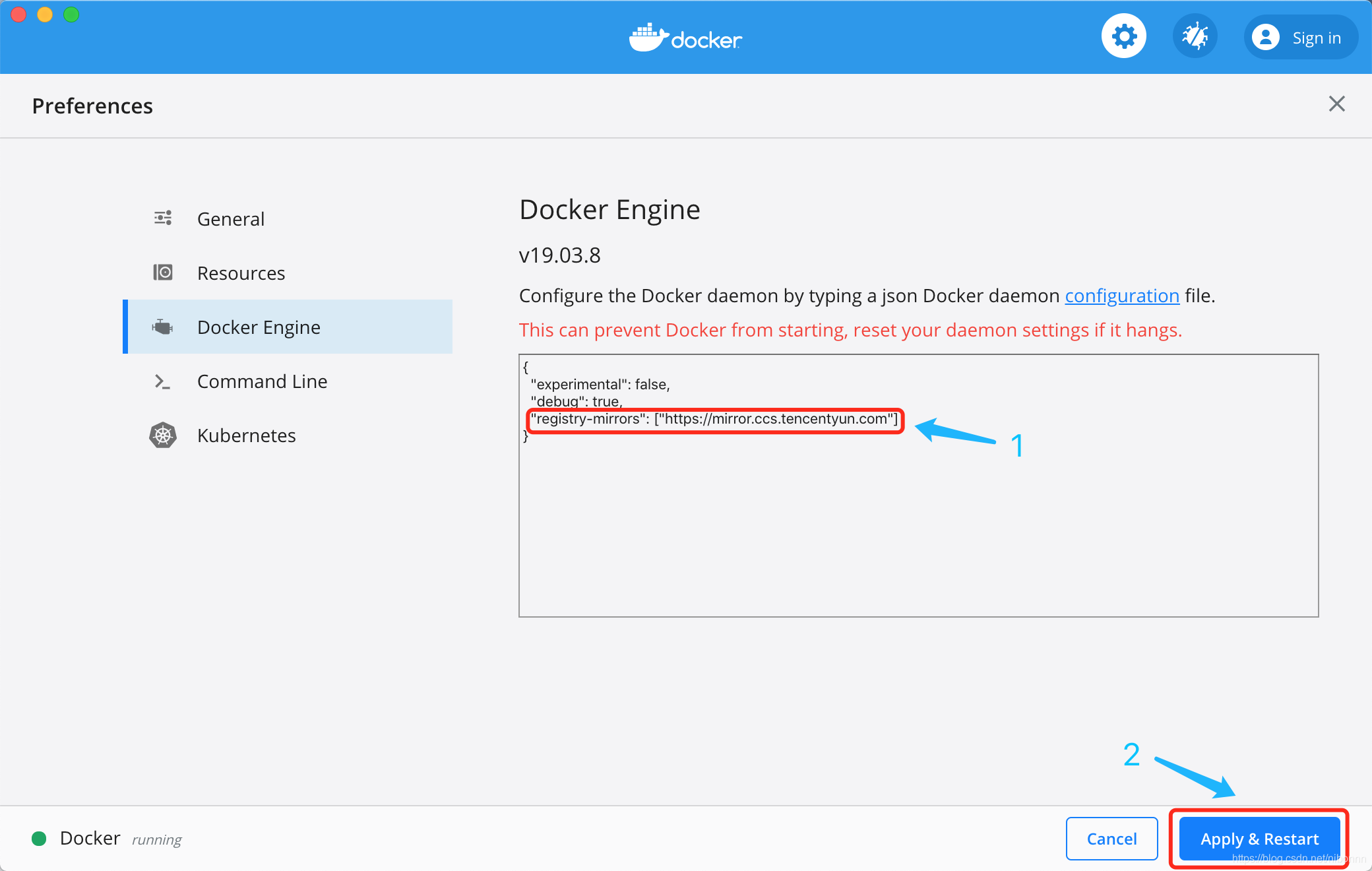Screen dimensions: 1372x871
Task: Click the Command Line prompt icon
Action: click(x=162, y=381)
